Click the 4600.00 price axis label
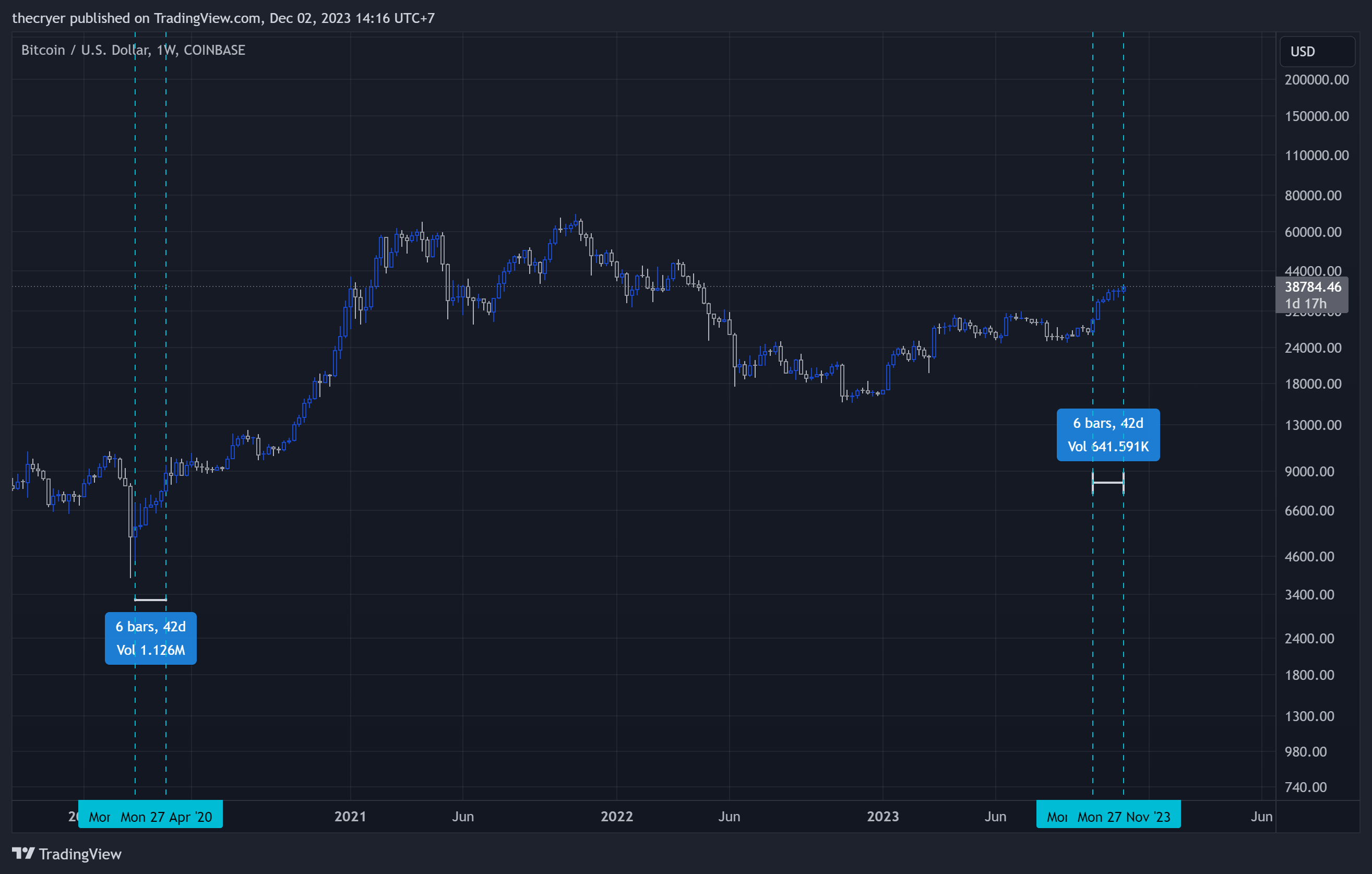 pos(1309,557)
